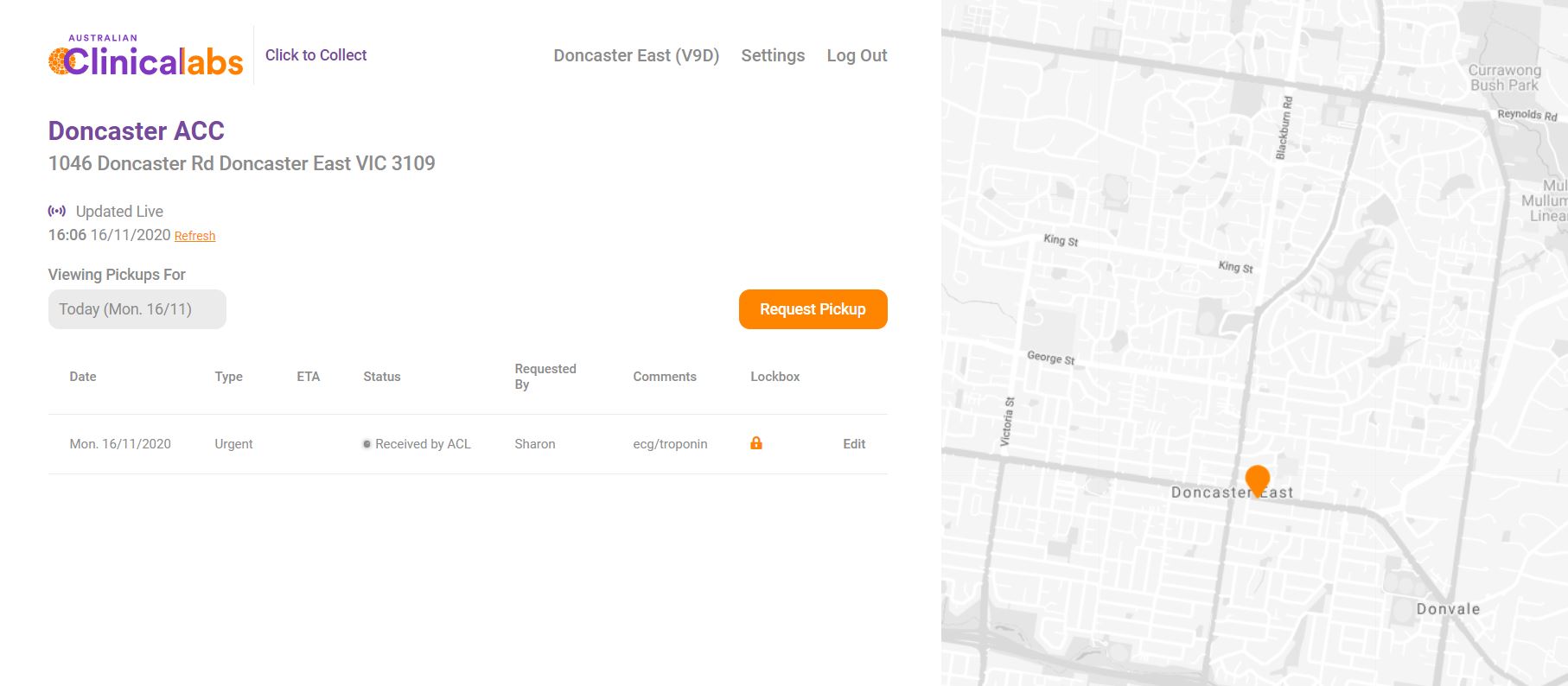Click the Request Pickup button
The height and width of the screenshot is (686, 1568).
813,309
